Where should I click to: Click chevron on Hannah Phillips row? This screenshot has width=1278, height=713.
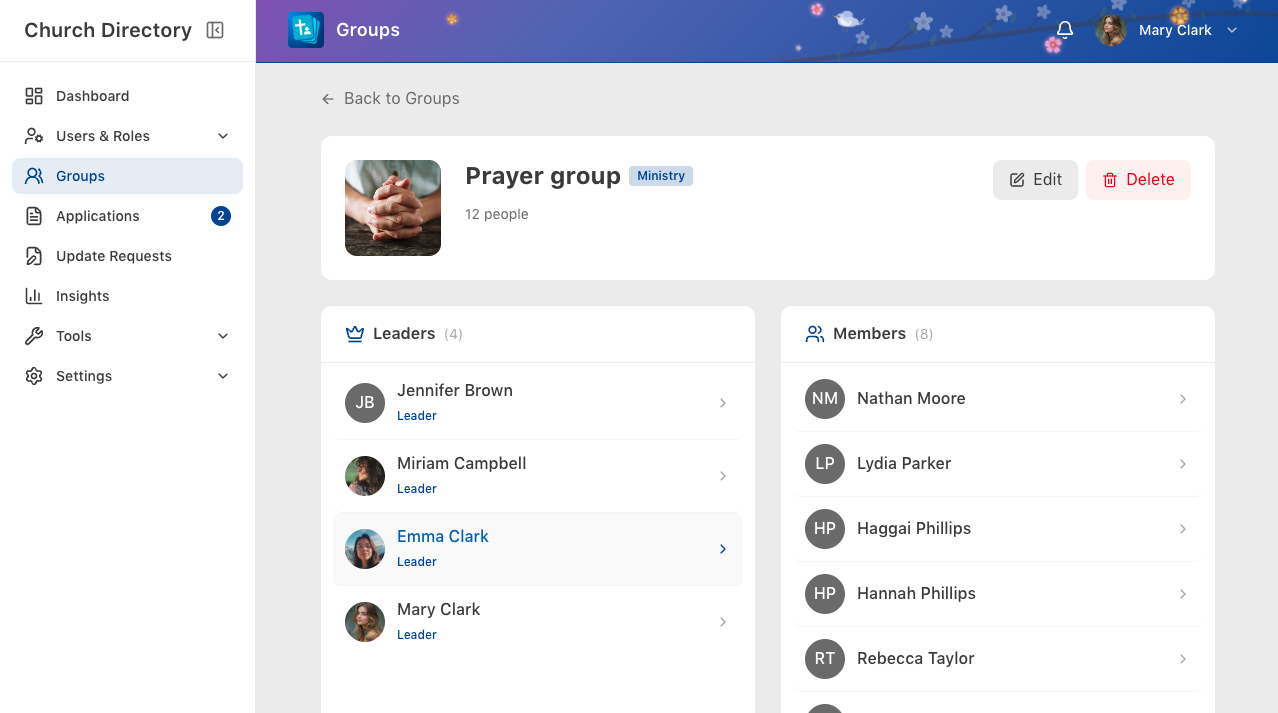point(1183,594)
